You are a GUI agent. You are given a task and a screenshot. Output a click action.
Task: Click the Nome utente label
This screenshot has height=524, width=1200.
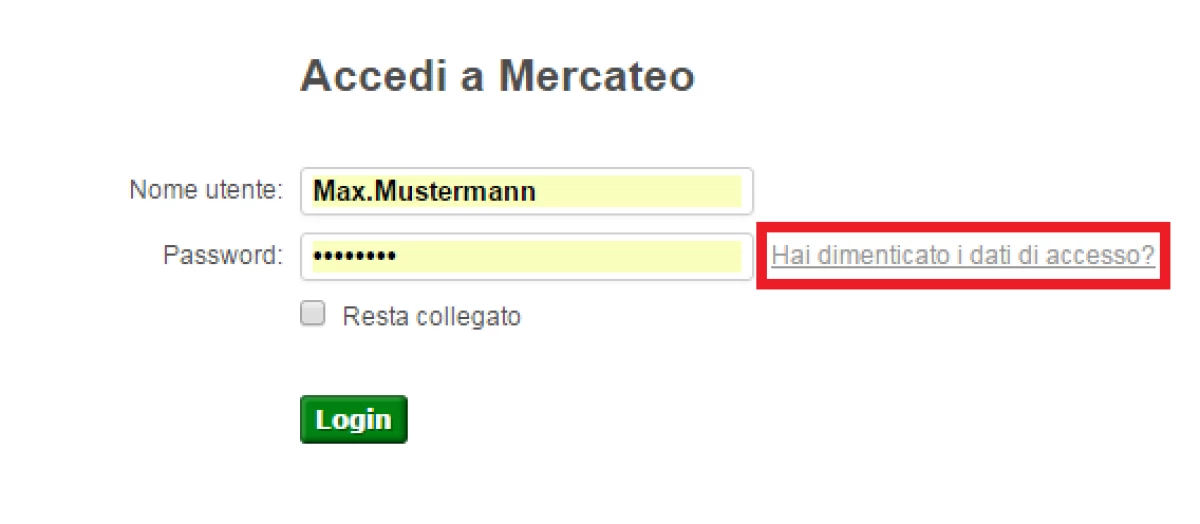point(207,190)
